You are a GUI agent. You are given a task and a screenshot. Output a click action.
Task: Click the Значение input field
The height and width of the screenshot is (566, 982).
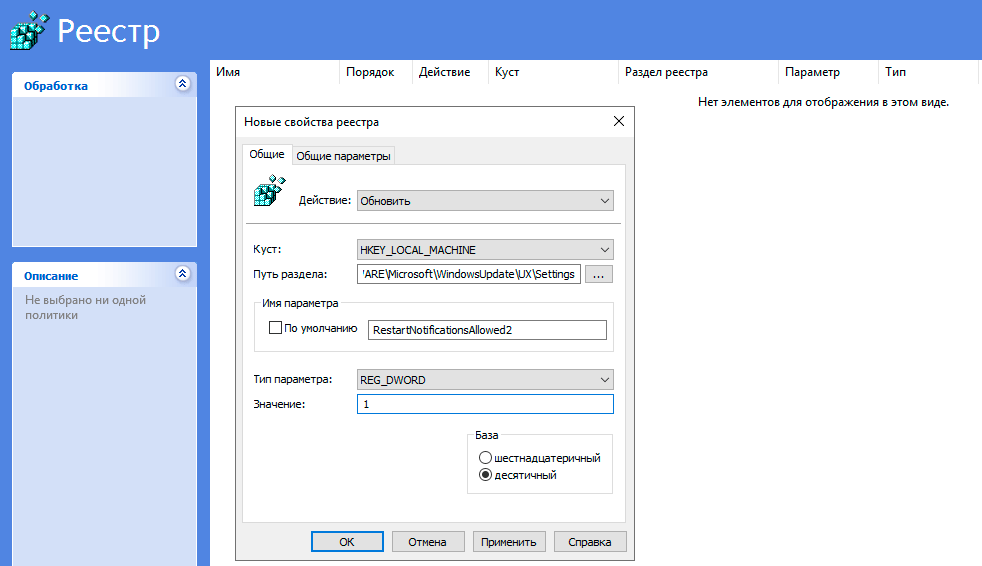pos(485,404)
